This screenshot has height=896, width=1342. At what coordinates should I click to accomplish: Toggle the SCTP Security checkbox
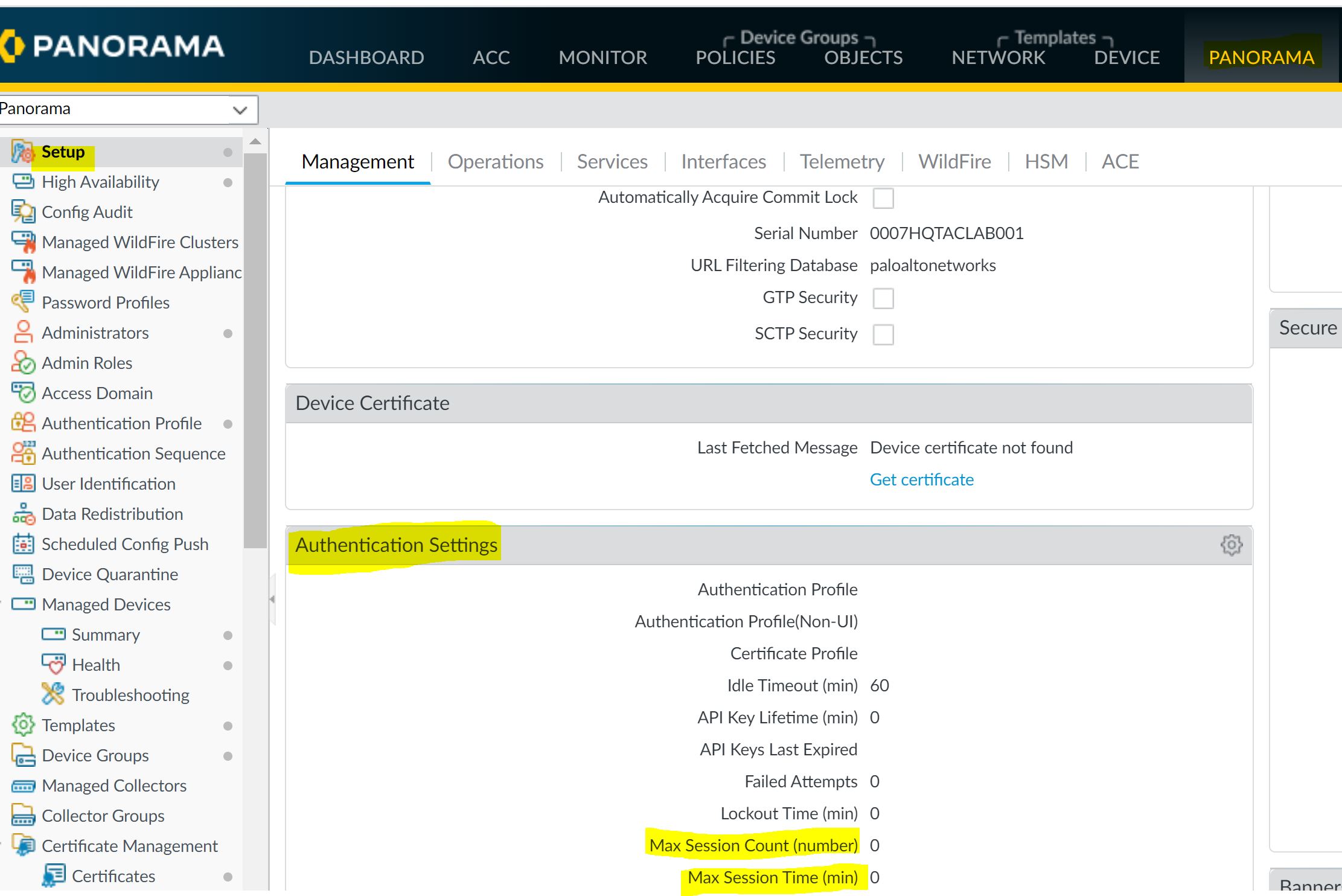point(883,334)
